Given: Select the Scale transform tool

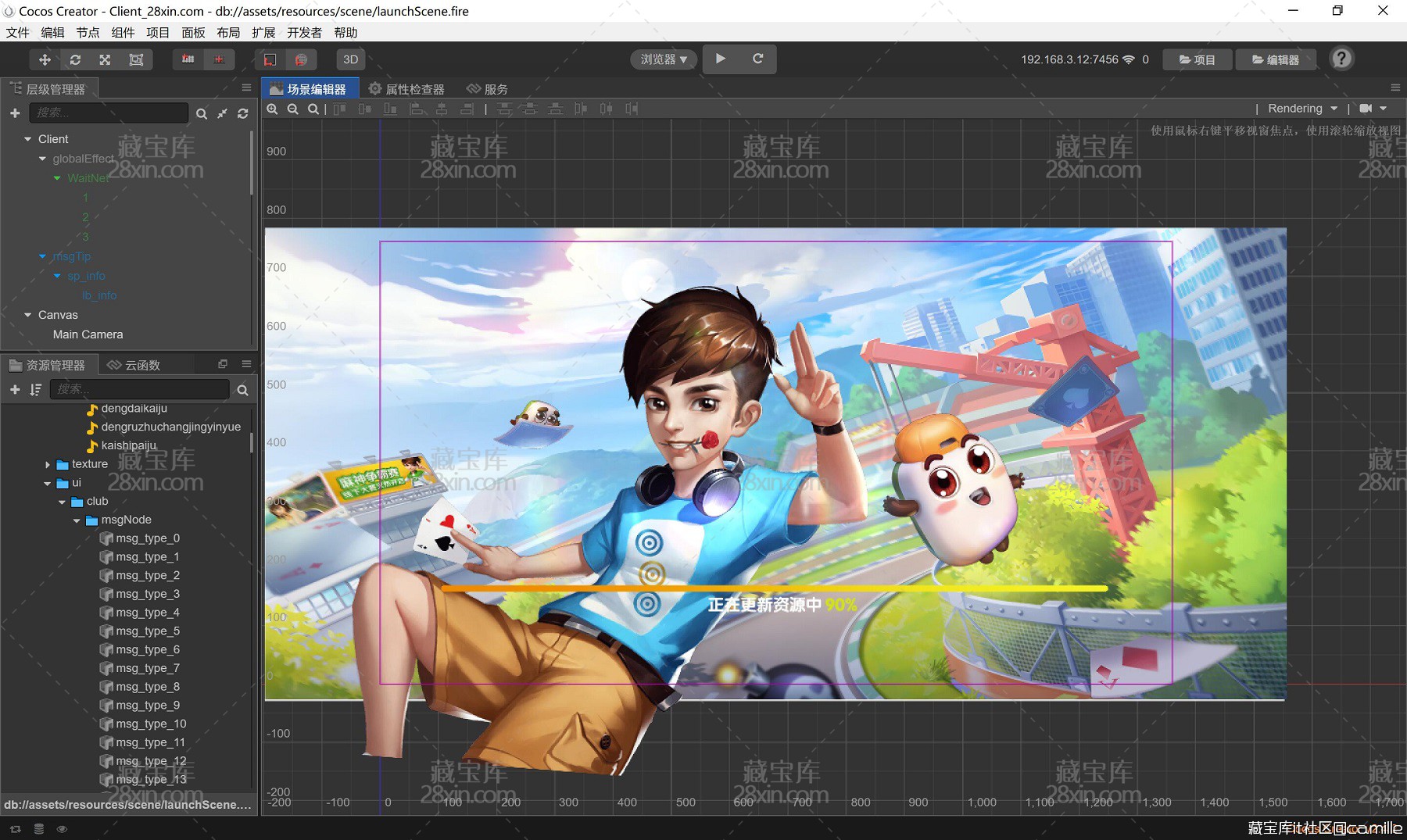Looking at the screenshot, I should click(105, 59).
